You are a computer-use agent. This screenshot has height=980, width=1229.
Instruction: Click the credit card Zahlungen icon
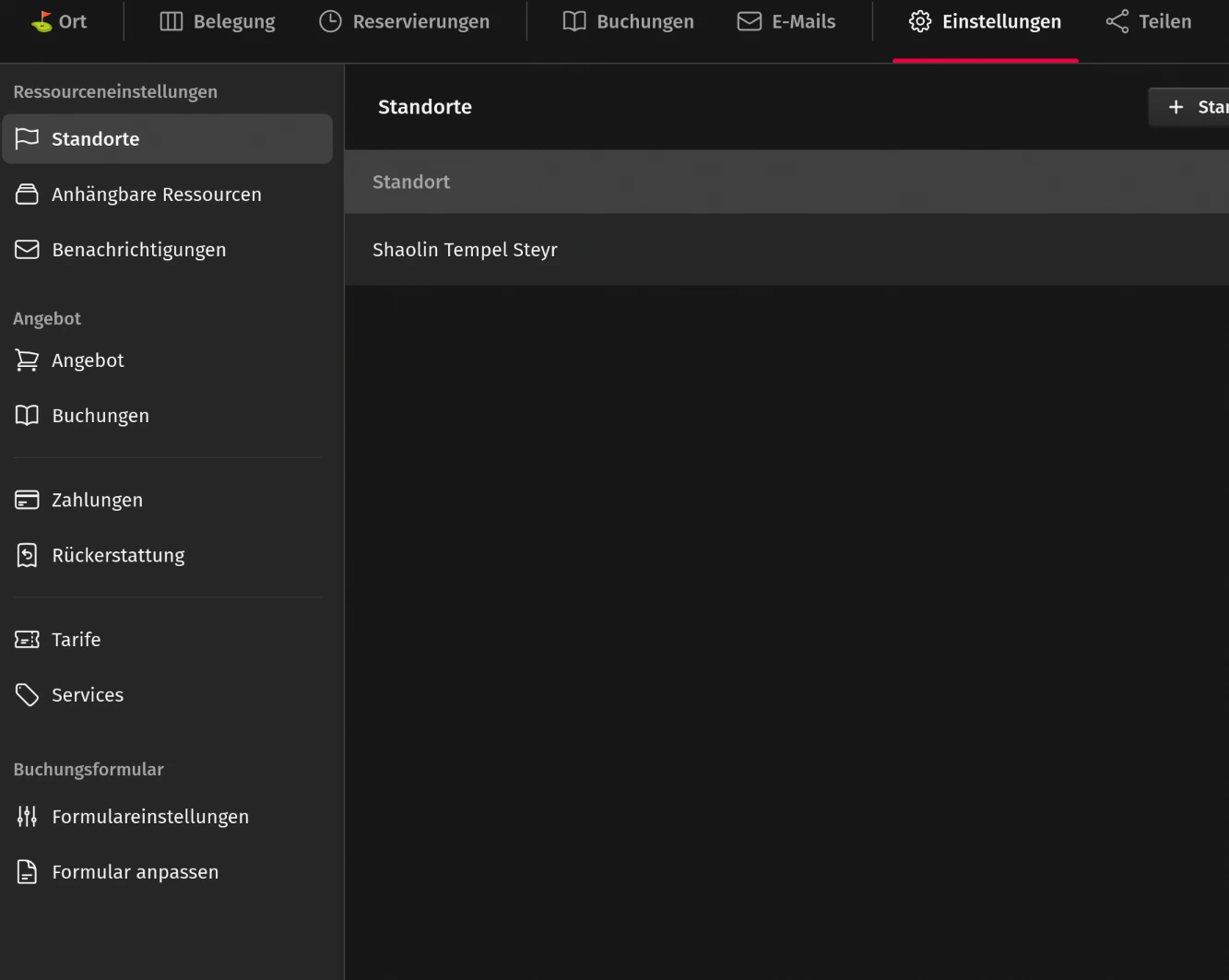(x=28, y=500)
